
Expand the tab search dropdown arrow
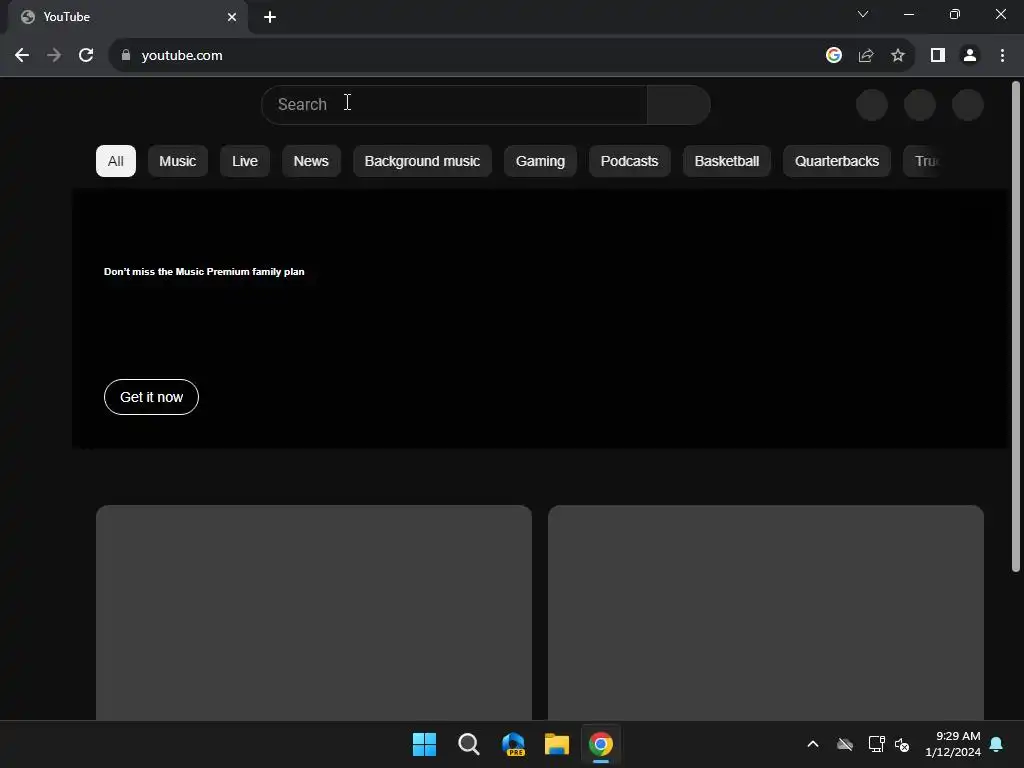click(863, 14)
